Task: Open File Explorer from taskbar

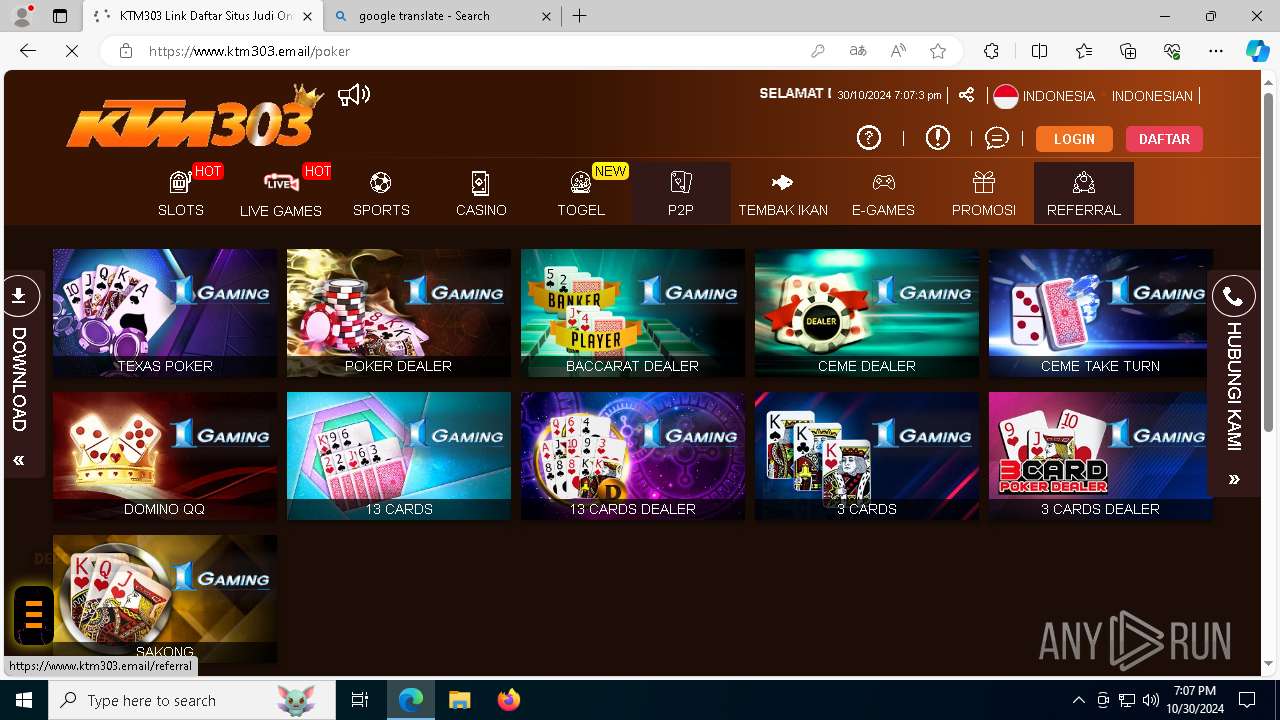Action: [460, 700]
